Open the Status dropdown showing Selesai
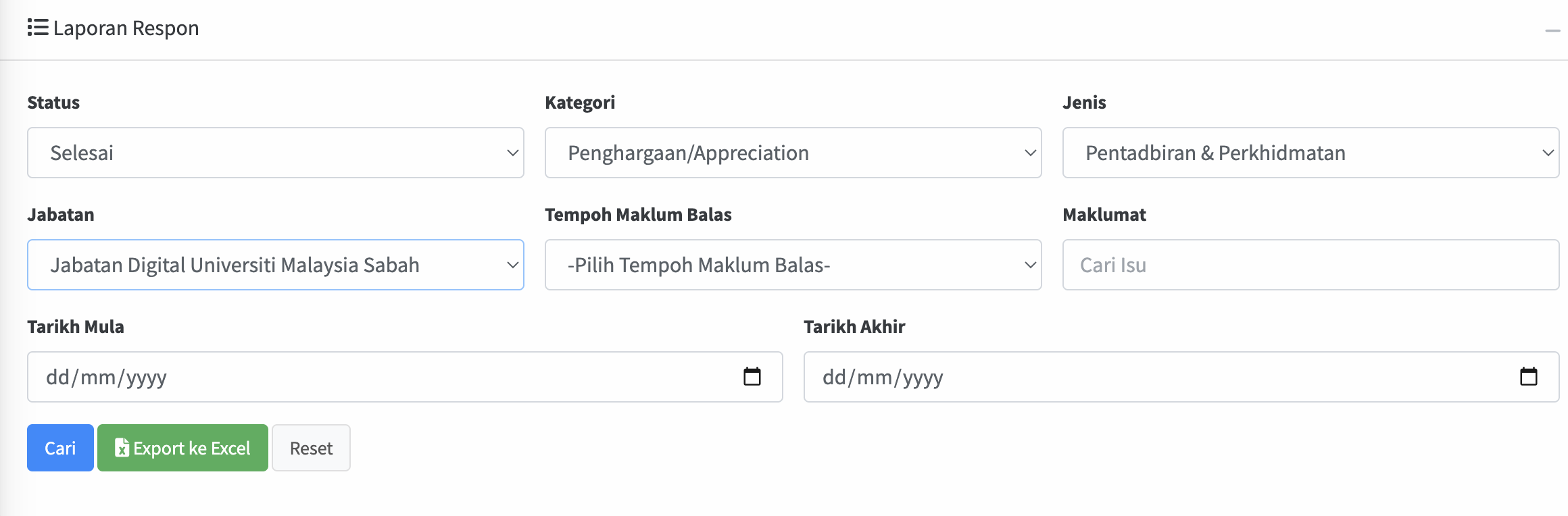This screenshot has width=1568, height=516. click(275, 153)
